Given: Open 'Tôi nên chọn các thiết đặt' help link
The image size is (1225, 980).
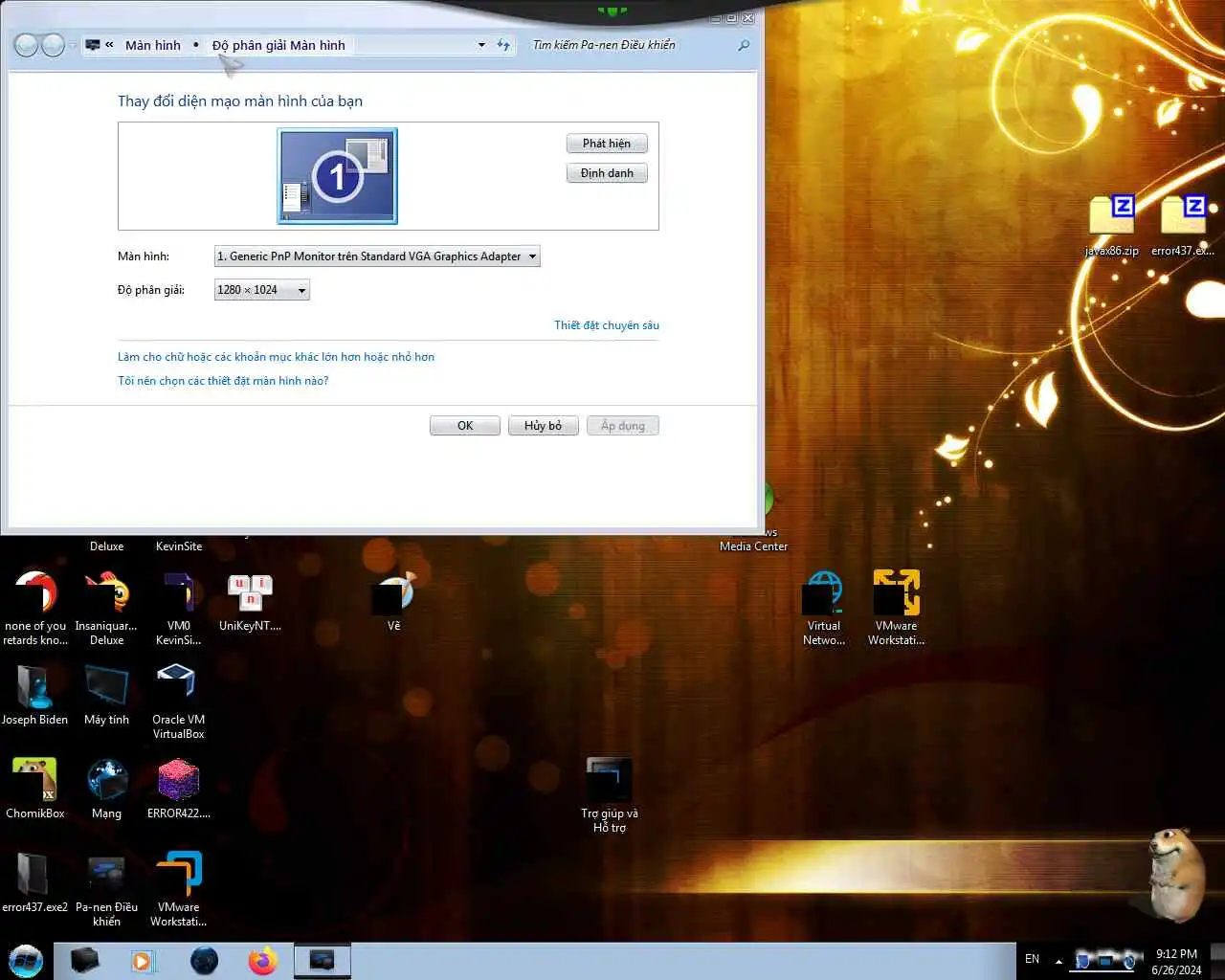Looking at the screenshot, I should click(223, 381).
